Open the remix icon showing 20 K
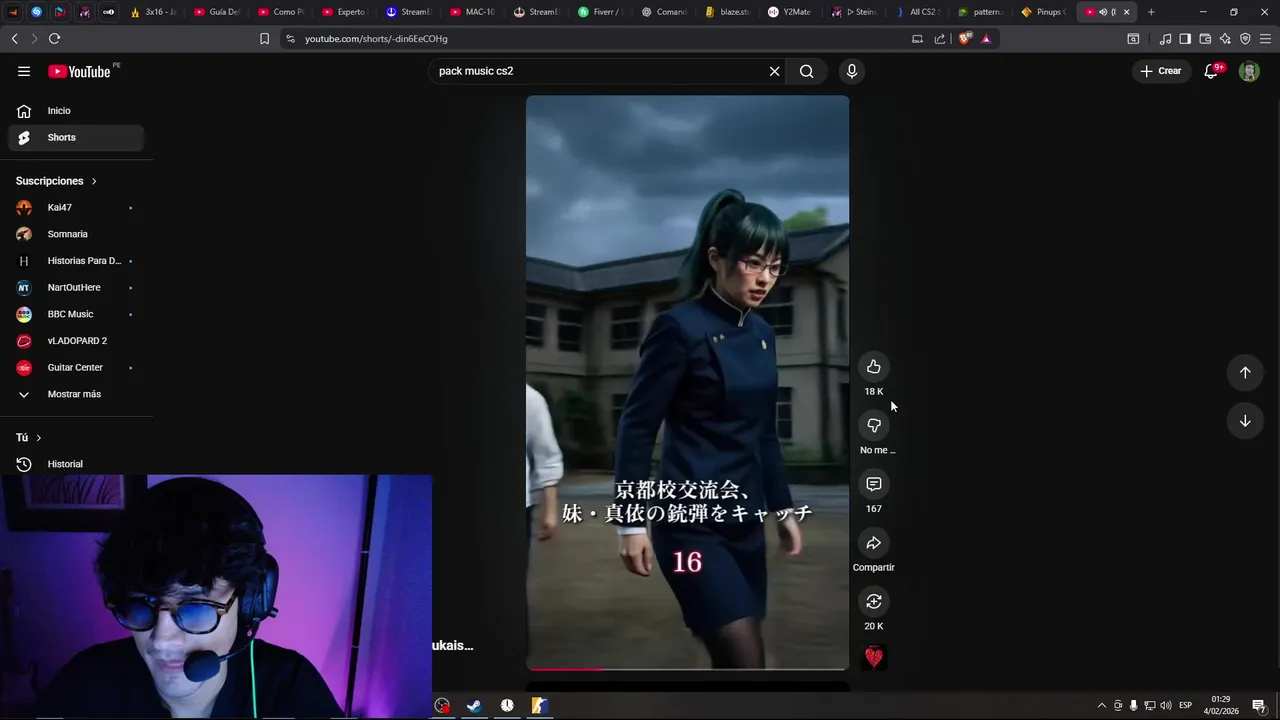1280x720 pixels. [x=874, y=601]
